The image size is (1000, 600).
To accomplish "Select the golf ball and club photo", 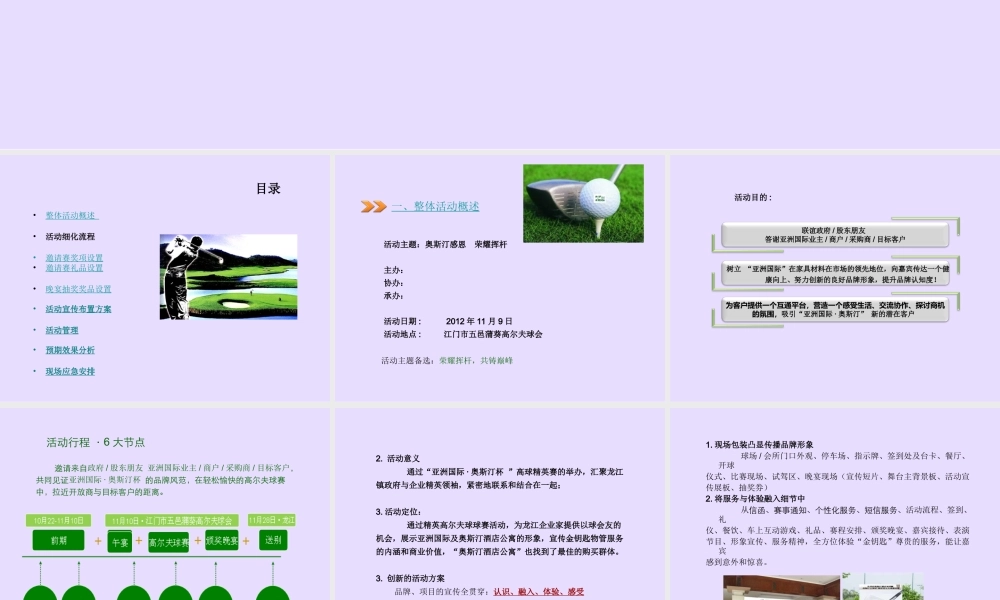I will tap(584, 203).
